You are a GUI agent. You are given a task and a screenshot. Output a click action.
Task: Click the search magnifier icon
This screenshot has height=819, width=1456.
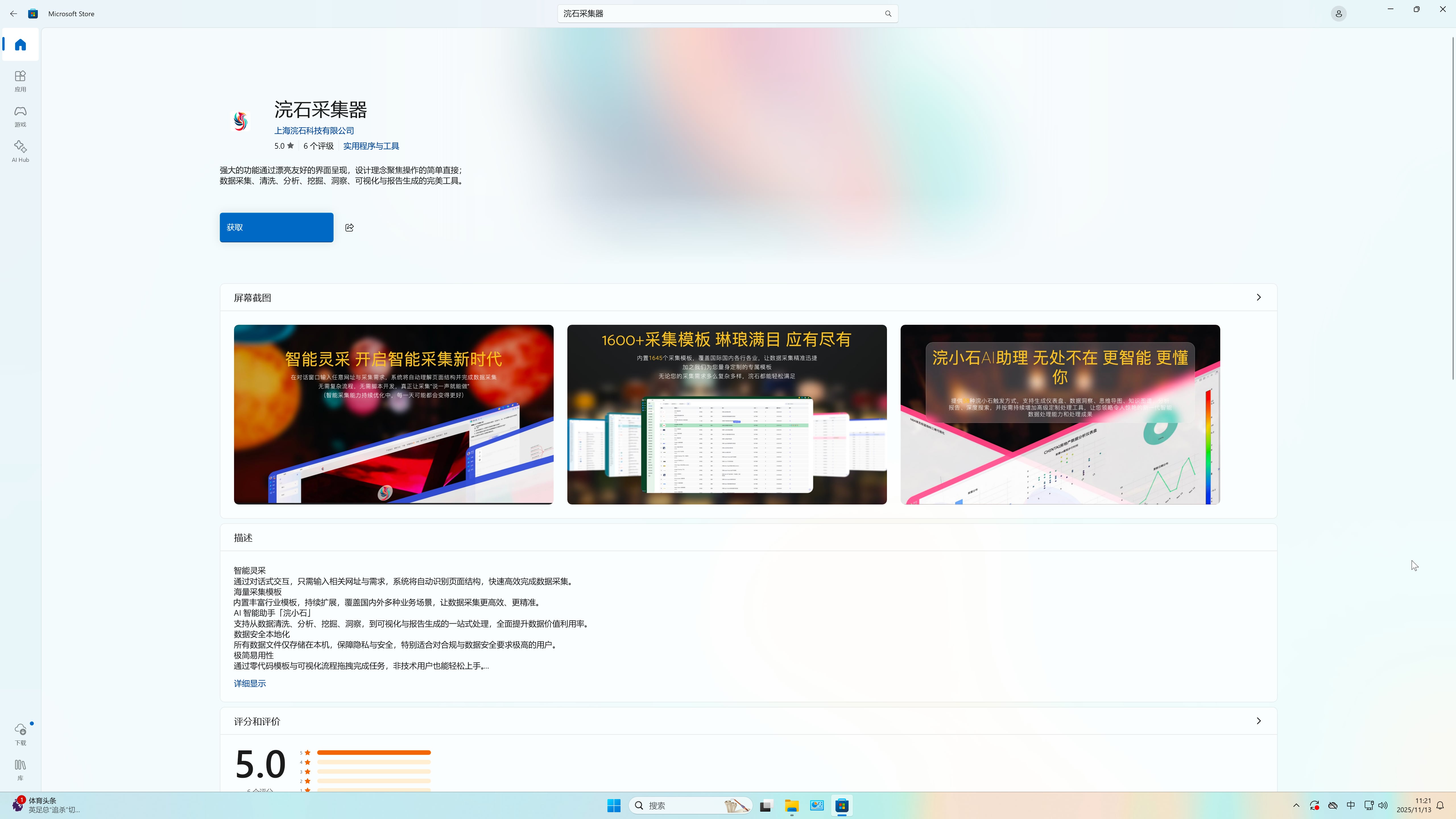click(888, 14)
